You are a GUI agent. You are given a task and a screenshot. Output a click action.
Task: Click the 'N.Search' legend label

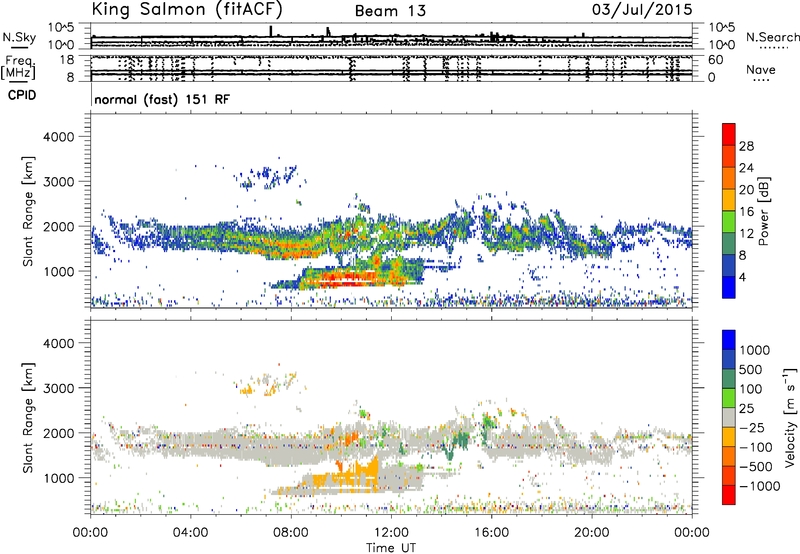coord(772,37)
